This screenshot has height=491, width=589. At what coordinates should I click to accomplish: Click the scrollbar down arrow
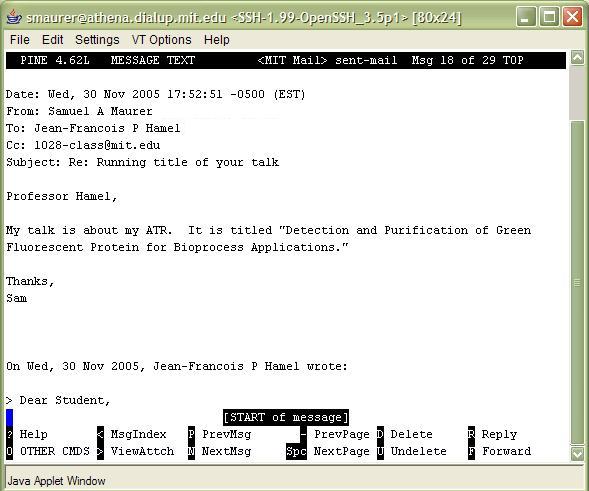(x=578, y=453)
